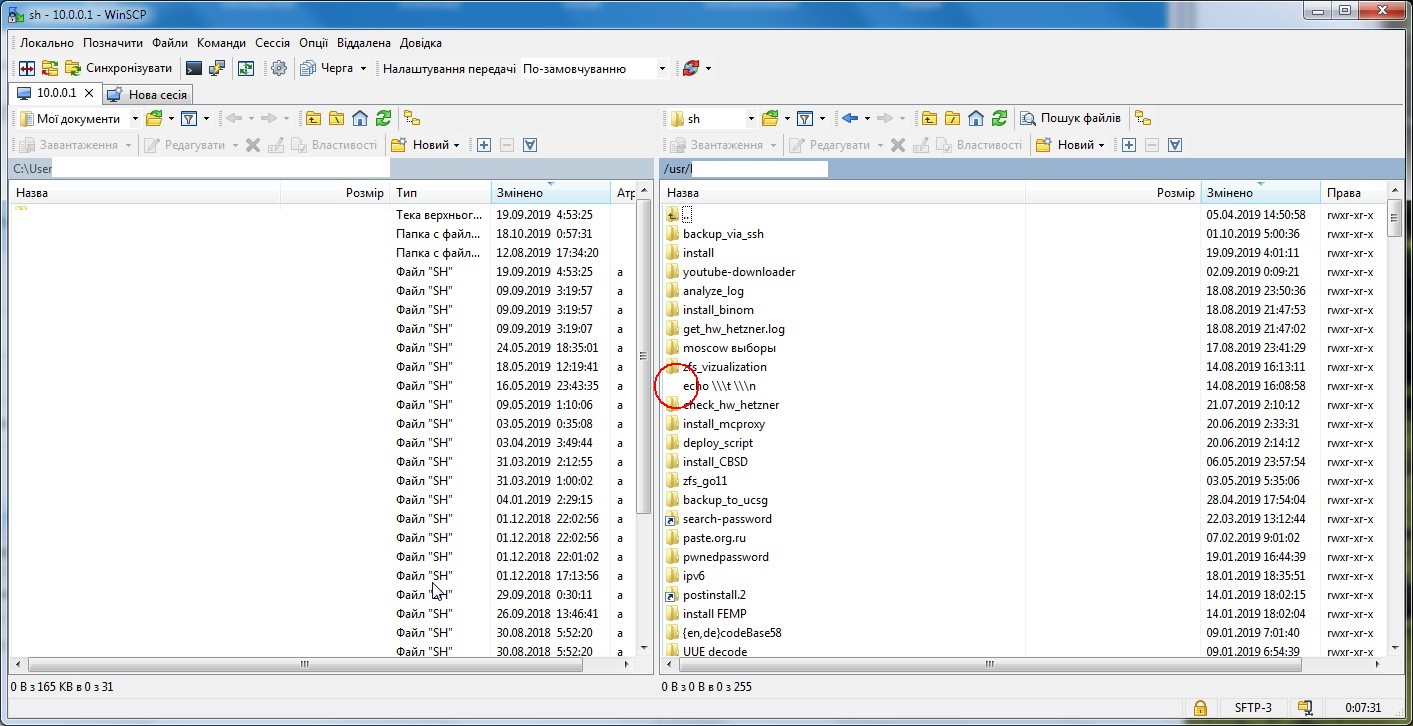Go to remote home directory icon
Screen dimensions: 1413x726
pos(976,118)
